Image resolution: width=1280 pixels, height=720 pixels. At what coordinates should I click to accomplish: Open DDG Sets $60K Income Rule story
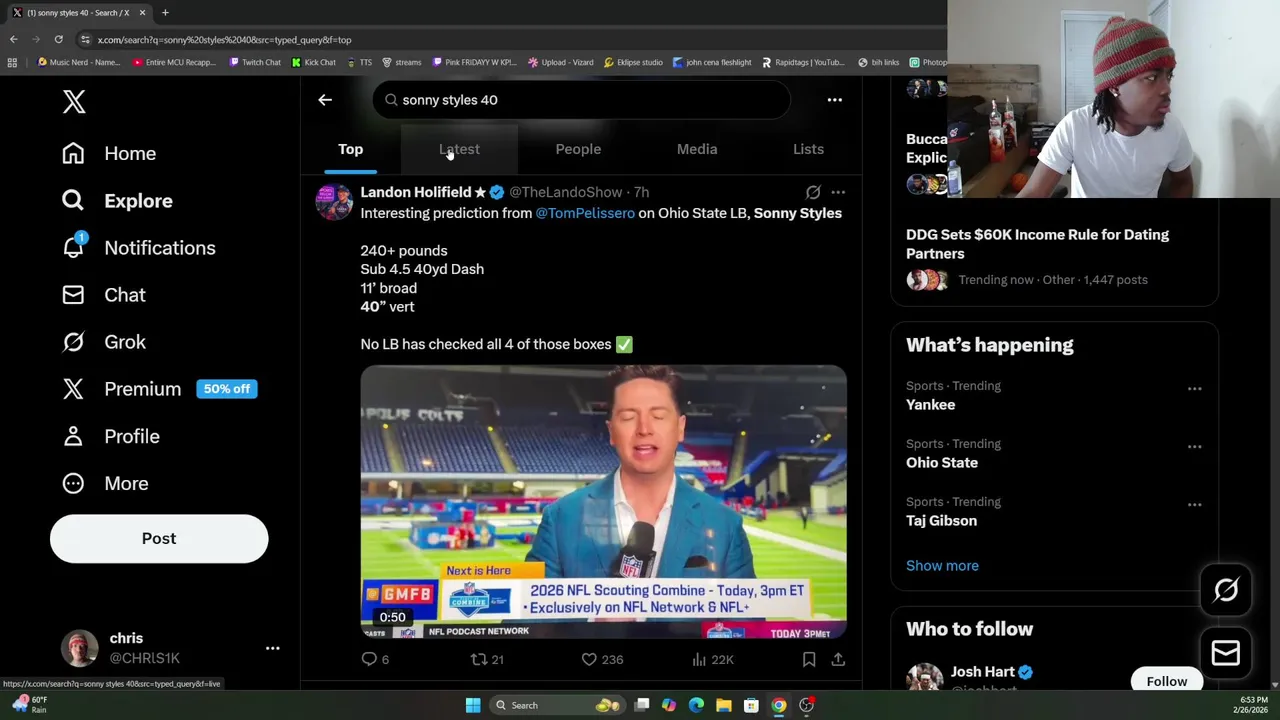1037,244
